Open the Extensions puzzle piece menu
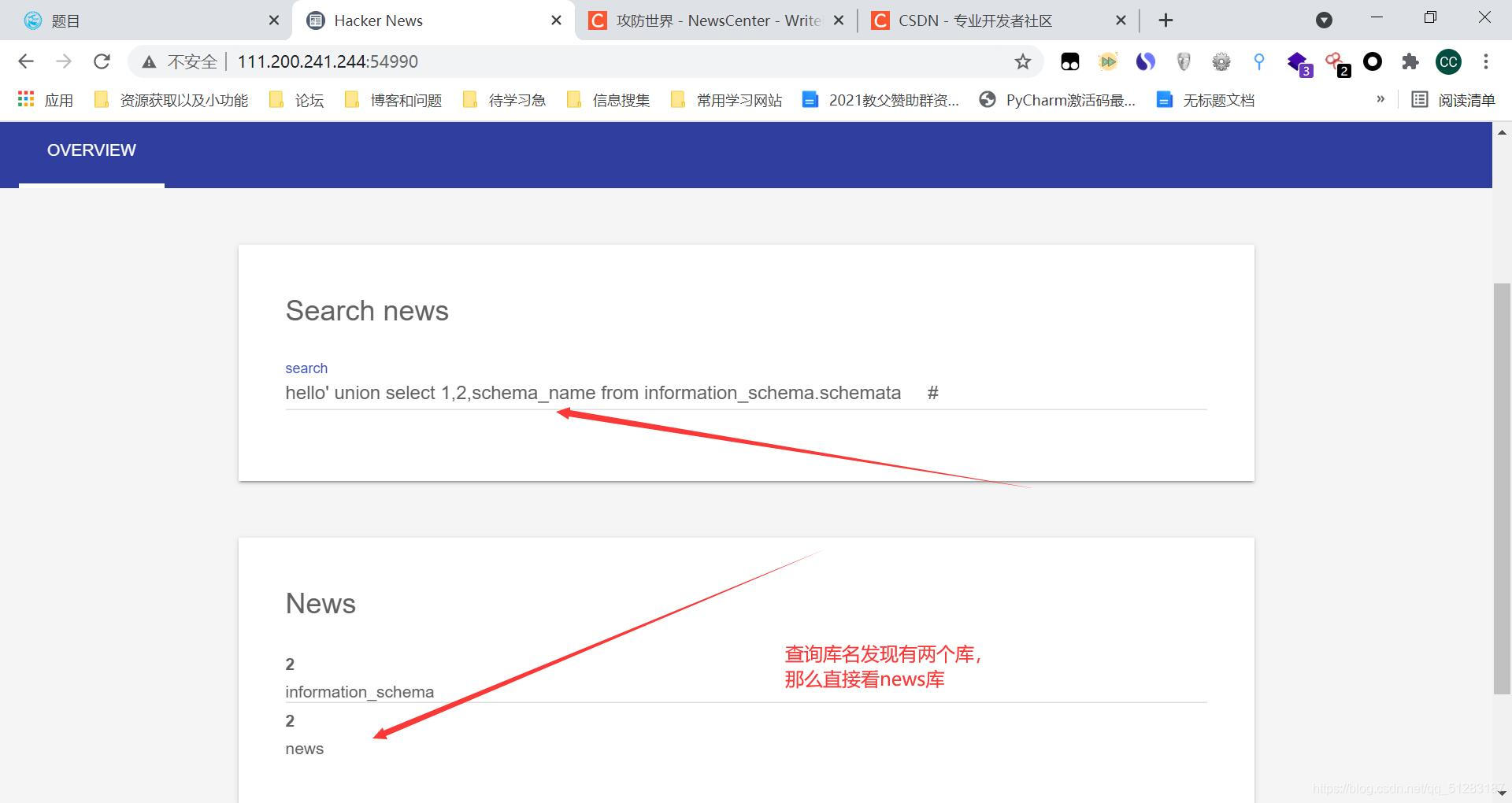Viewport: 1512px width, 803px height. (1410, 61)
